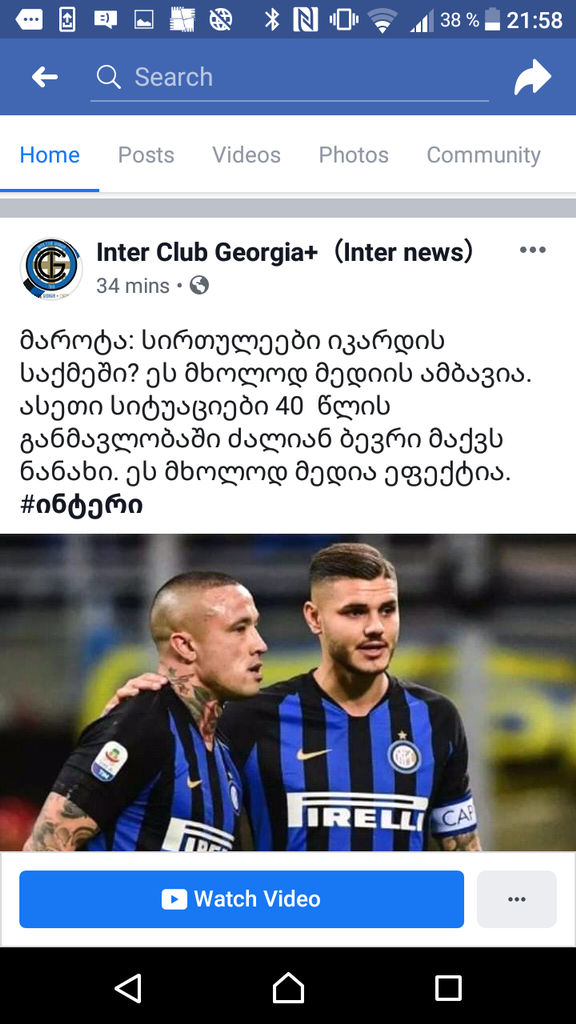
Task: Tap the share arrow icon
Action: tap(532, 77)
